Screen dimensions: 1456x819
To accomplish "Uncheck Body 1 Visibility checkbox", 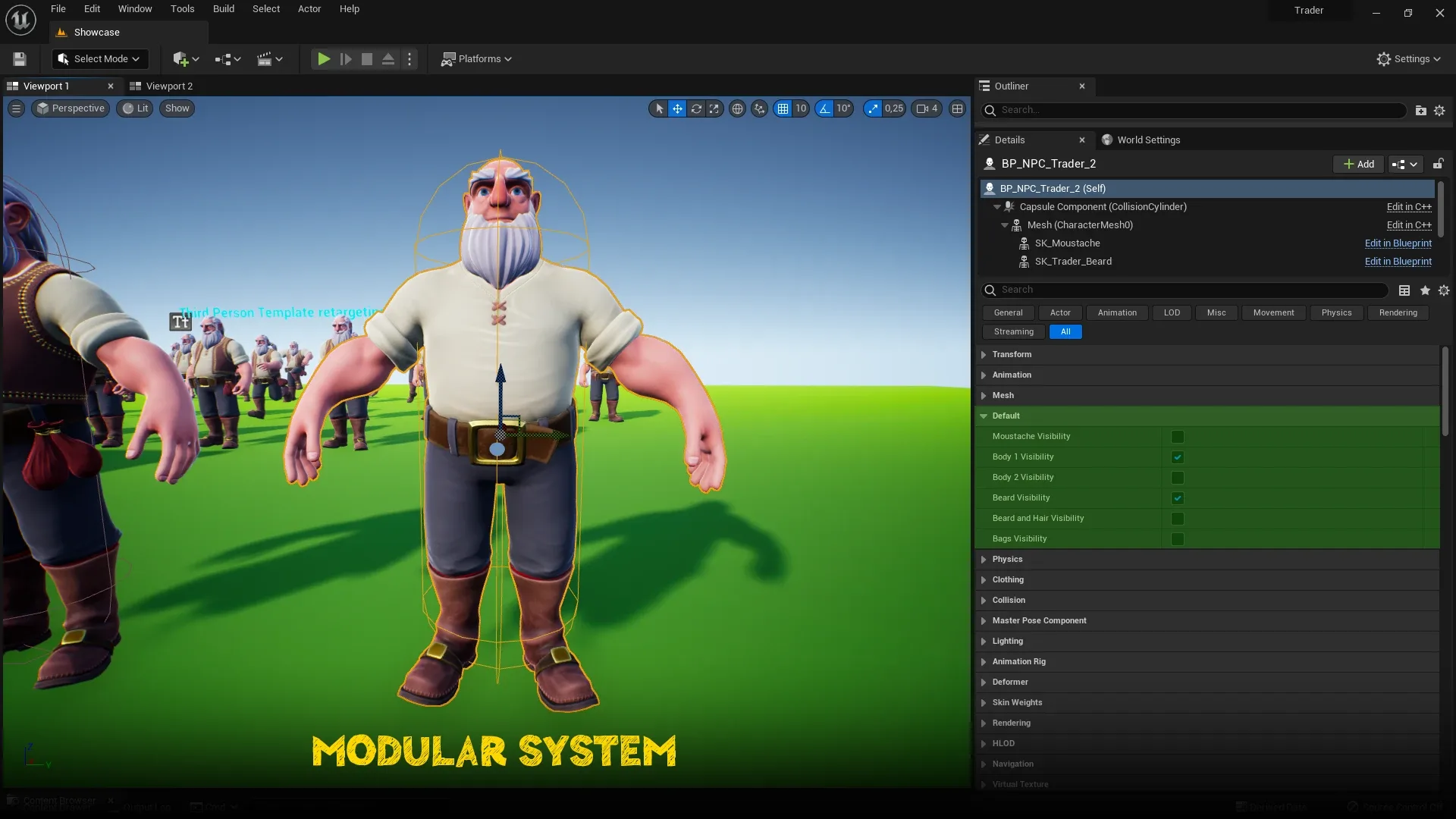I will coord(1178,457).
